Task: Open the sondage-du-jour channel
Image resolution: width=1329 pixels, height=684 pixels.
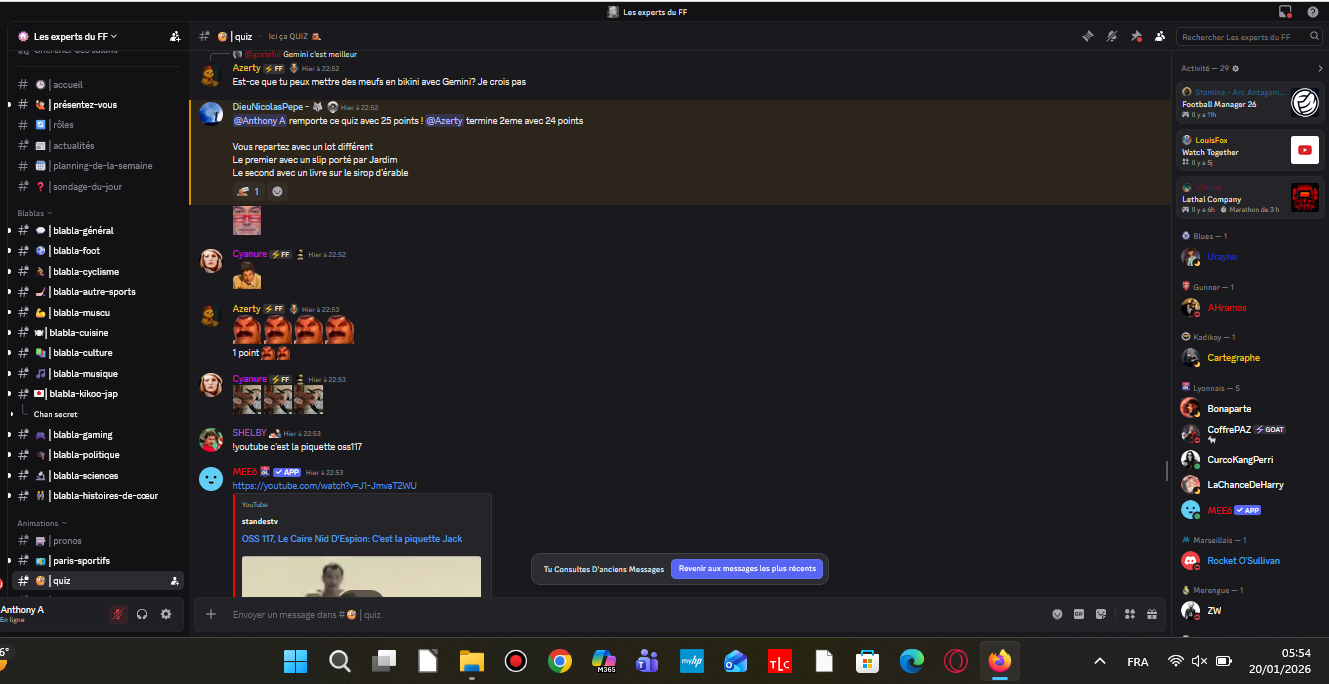Action: coord(98,187)
